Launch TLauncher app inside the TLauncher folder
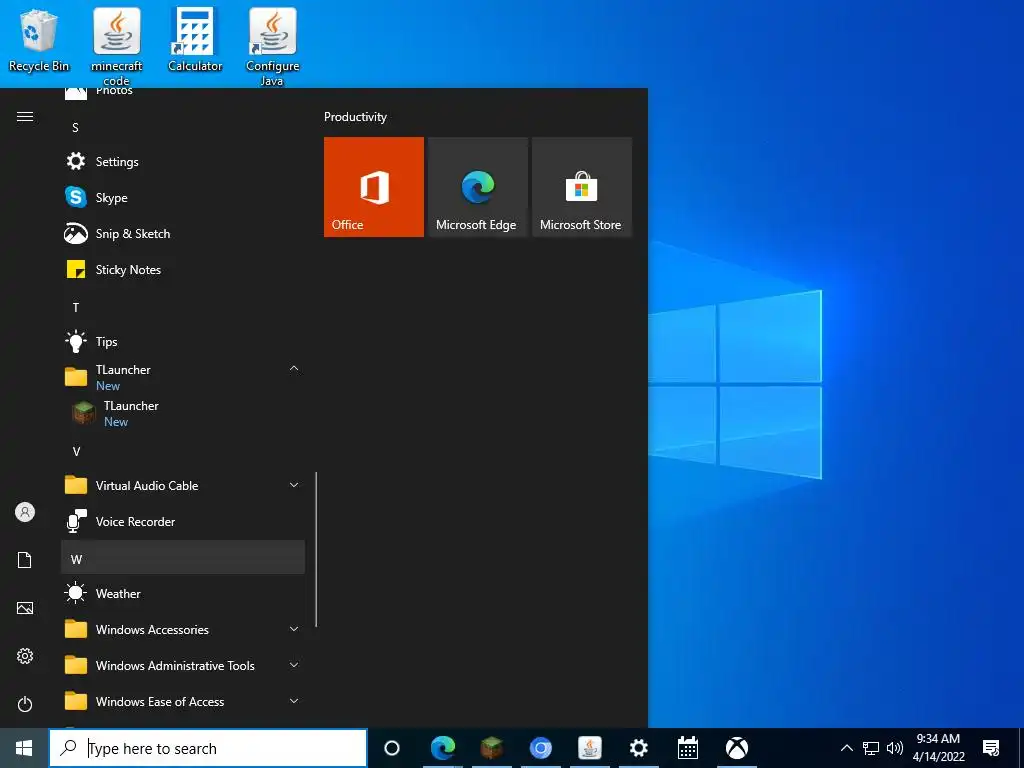 [x=183, y=413]
